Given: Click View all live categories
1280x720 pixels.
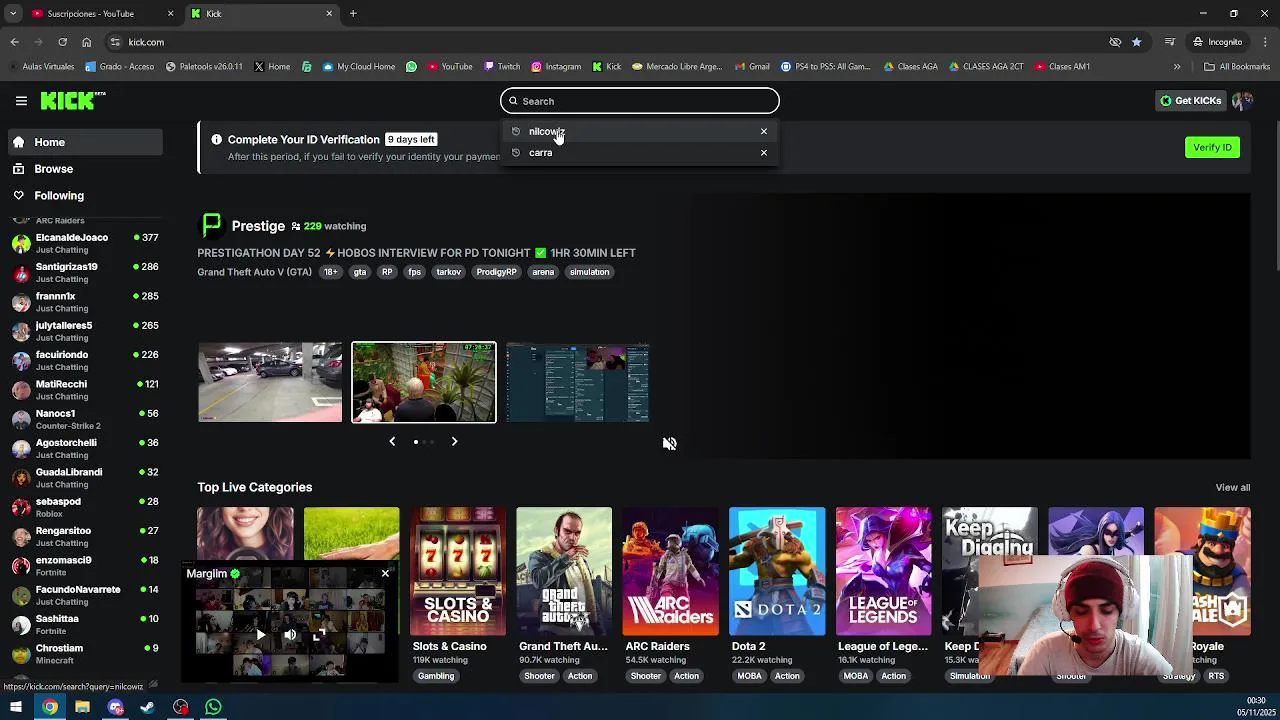Looking at the screenshot, I should pos(1232,487).
